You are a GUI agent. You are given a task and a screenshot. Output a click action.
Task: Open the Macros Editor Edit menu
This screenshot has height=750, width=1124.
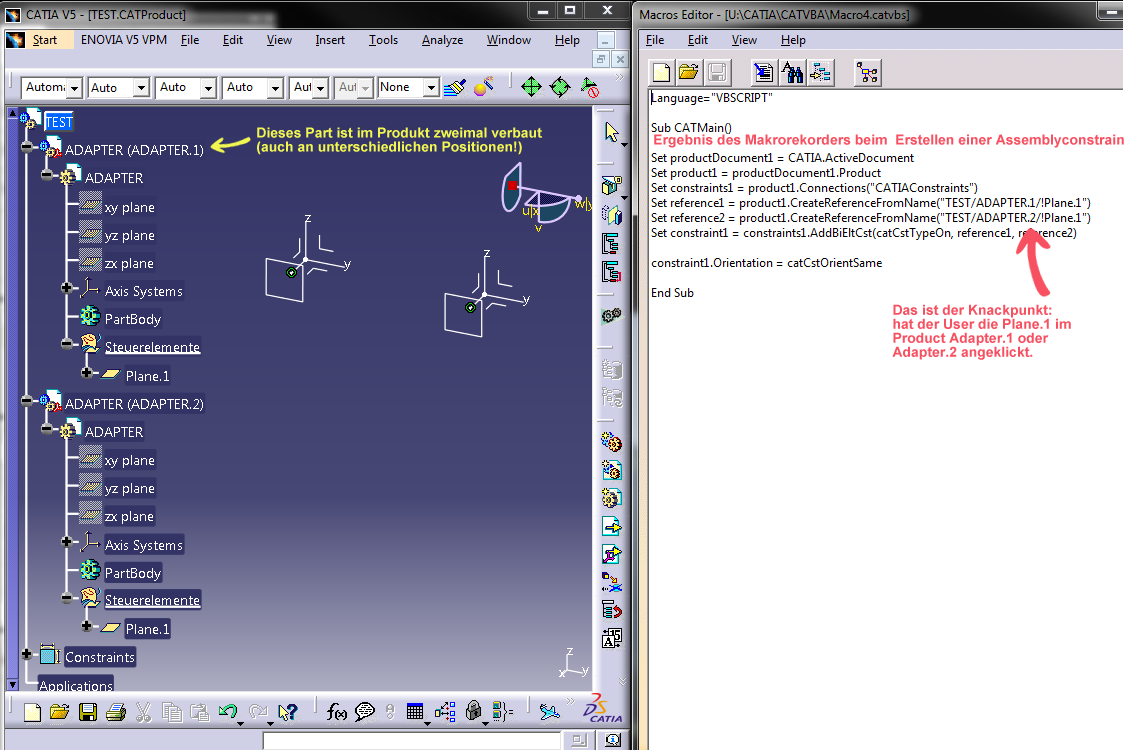(697, 40)
